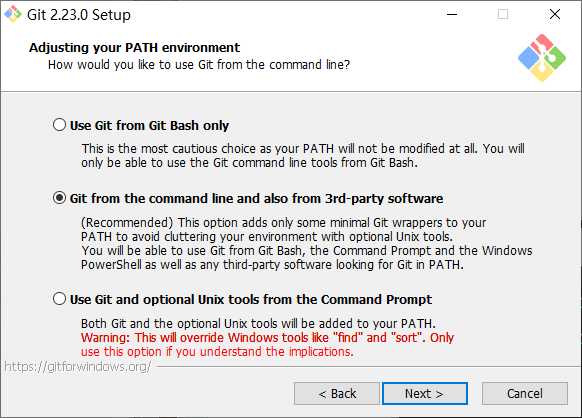Select Git from command line and 3rd-party option
582x418 pixels.
click(x=59, y=198)
